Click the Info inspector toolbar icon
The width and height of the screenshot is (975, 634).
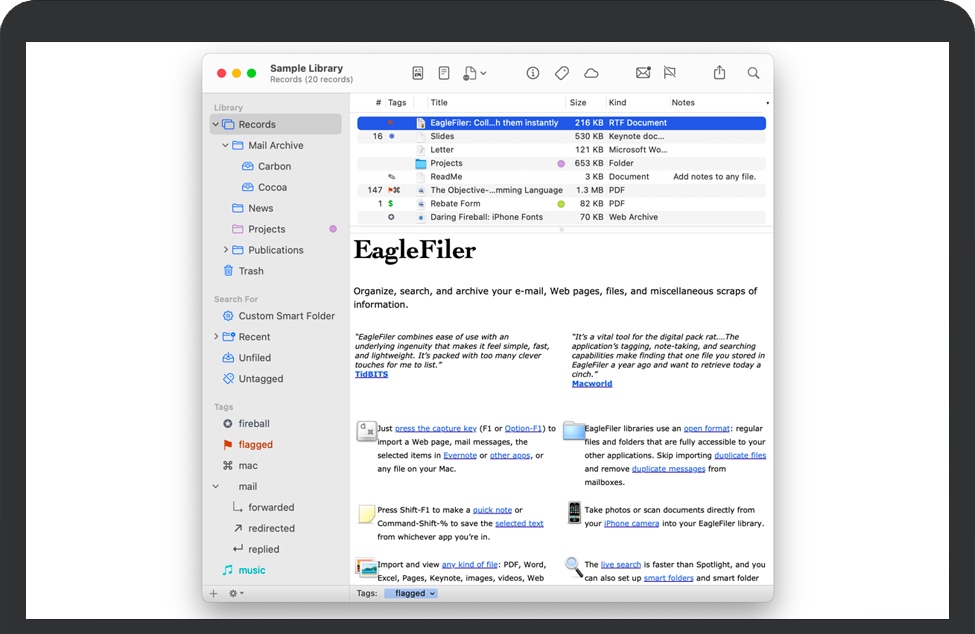533,73
